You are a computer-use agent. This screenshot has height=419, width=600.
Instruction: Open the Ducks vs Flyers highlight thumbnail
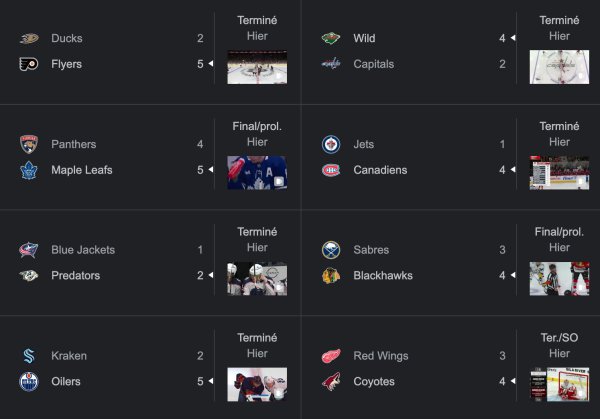pos(257,67)
